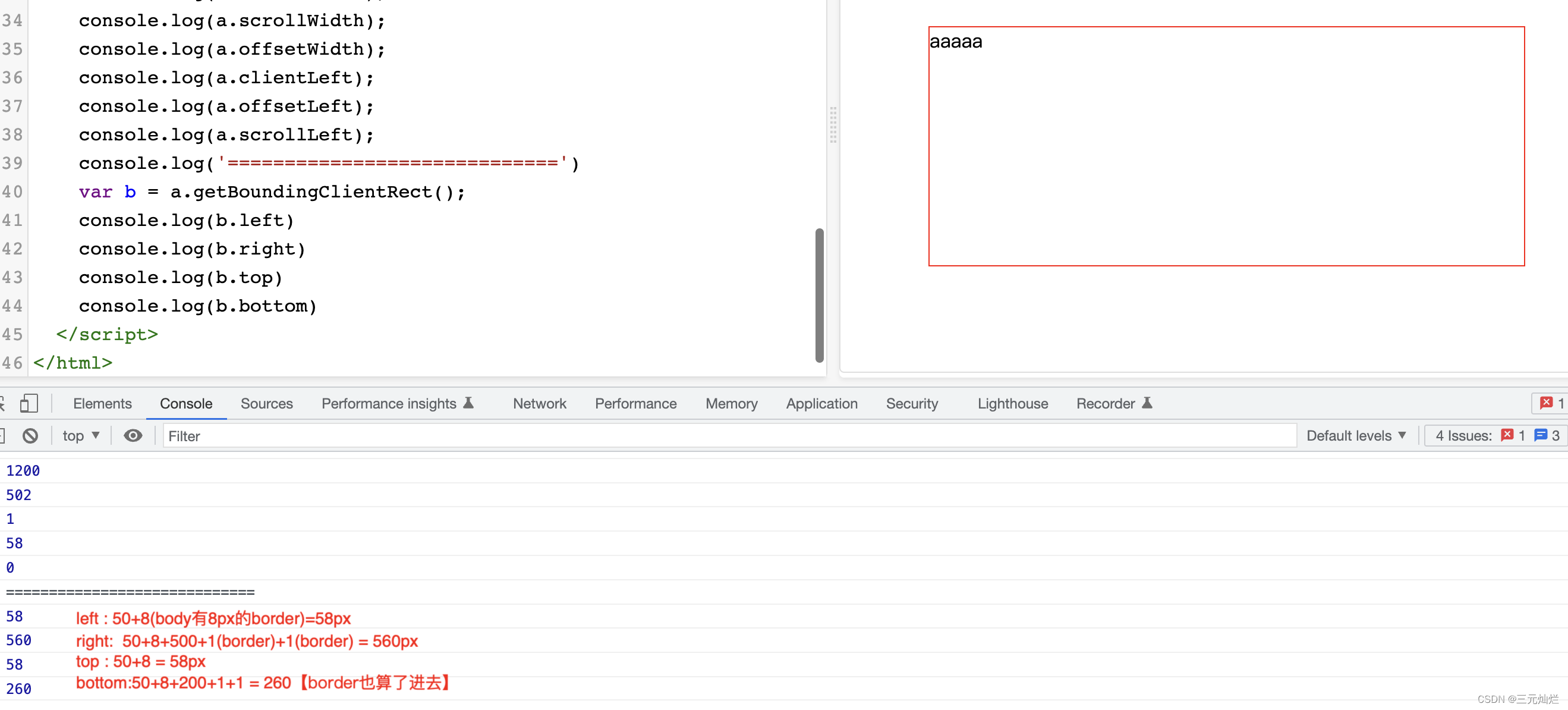
Task: Click the Elements tab in DevTools
Action: (x=101, y=404)
